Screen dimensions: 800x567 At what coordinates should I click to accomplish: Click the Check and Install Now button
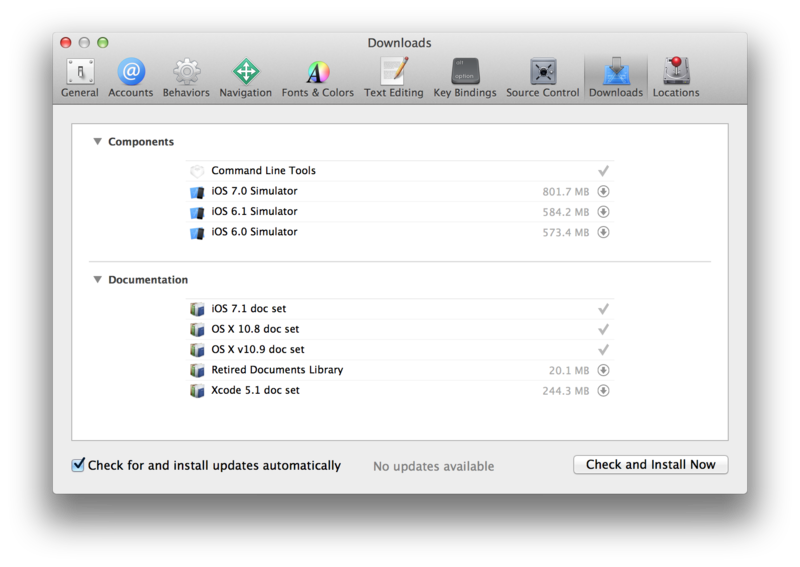coord(651,464)
